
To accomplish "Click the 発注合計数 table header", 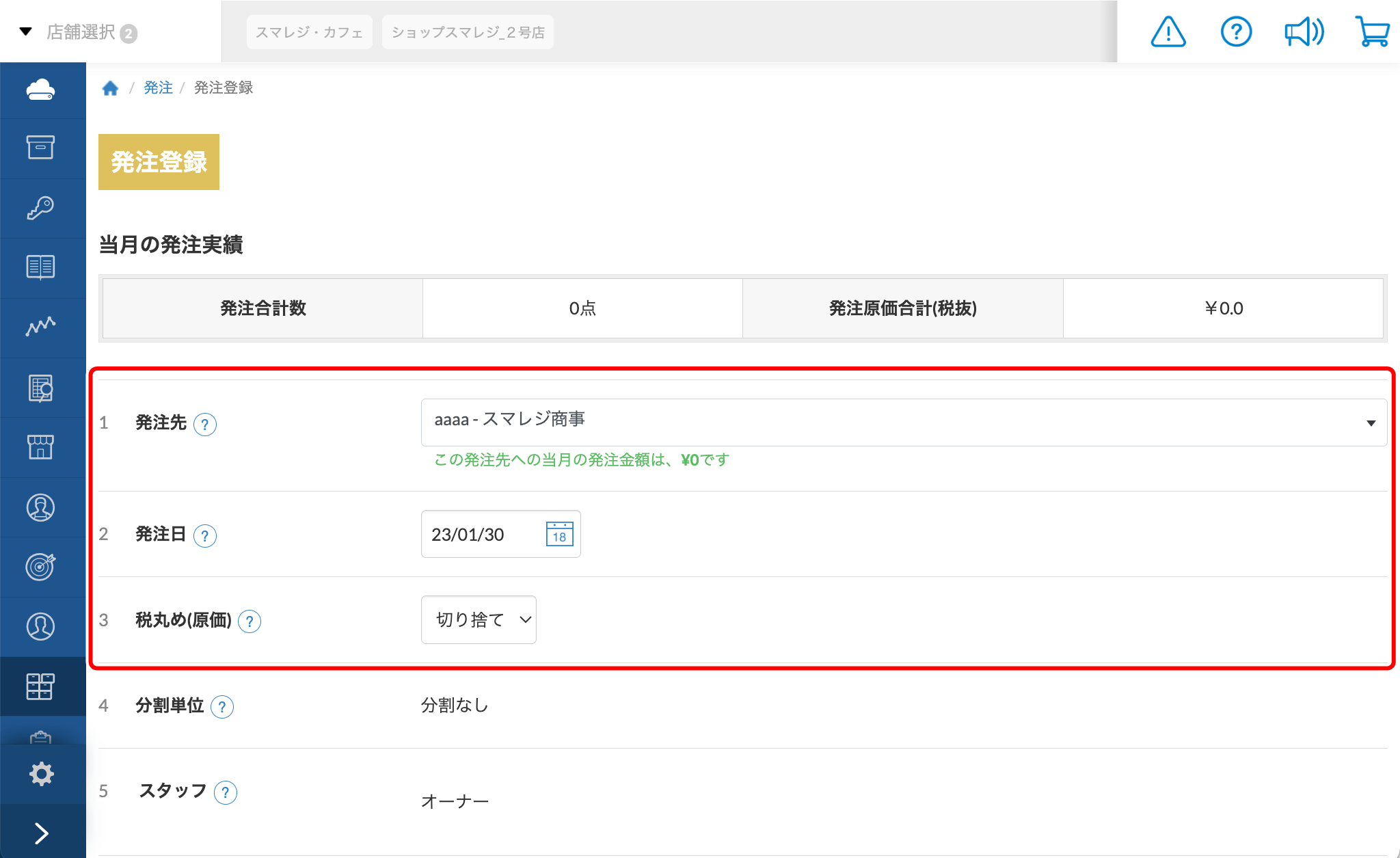I will click(262, 308).
